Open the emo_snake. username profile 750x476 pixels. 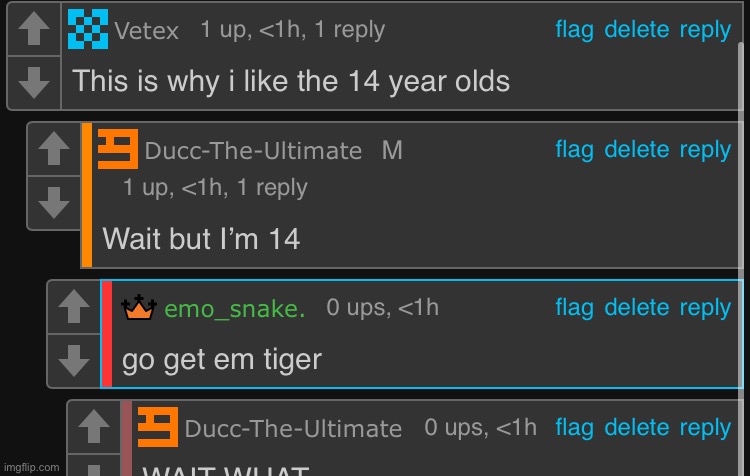(x=234, y=309)
